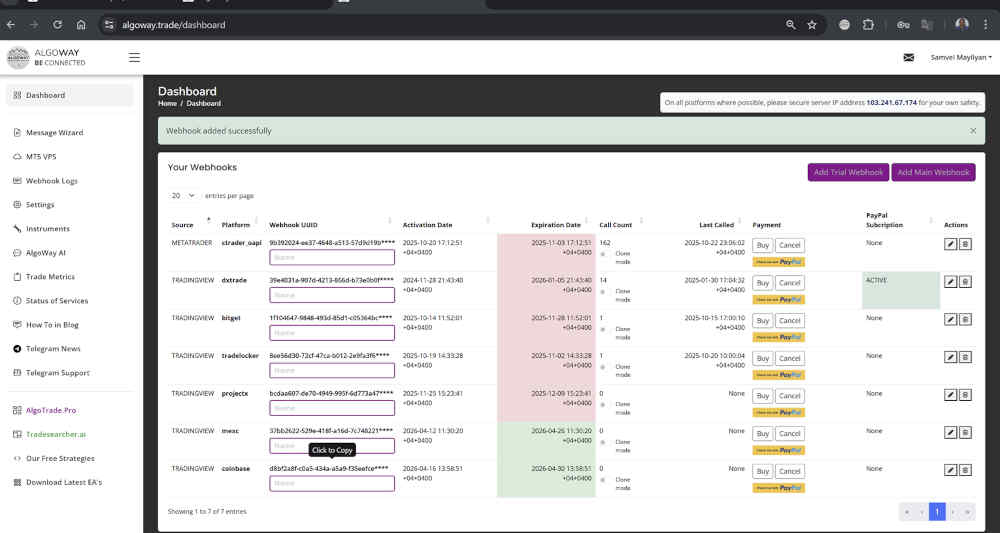Click Add Main Webhook button
The width and height of the screenshot is (1000, 533).
pyautogui.click(x=934, y=172)
